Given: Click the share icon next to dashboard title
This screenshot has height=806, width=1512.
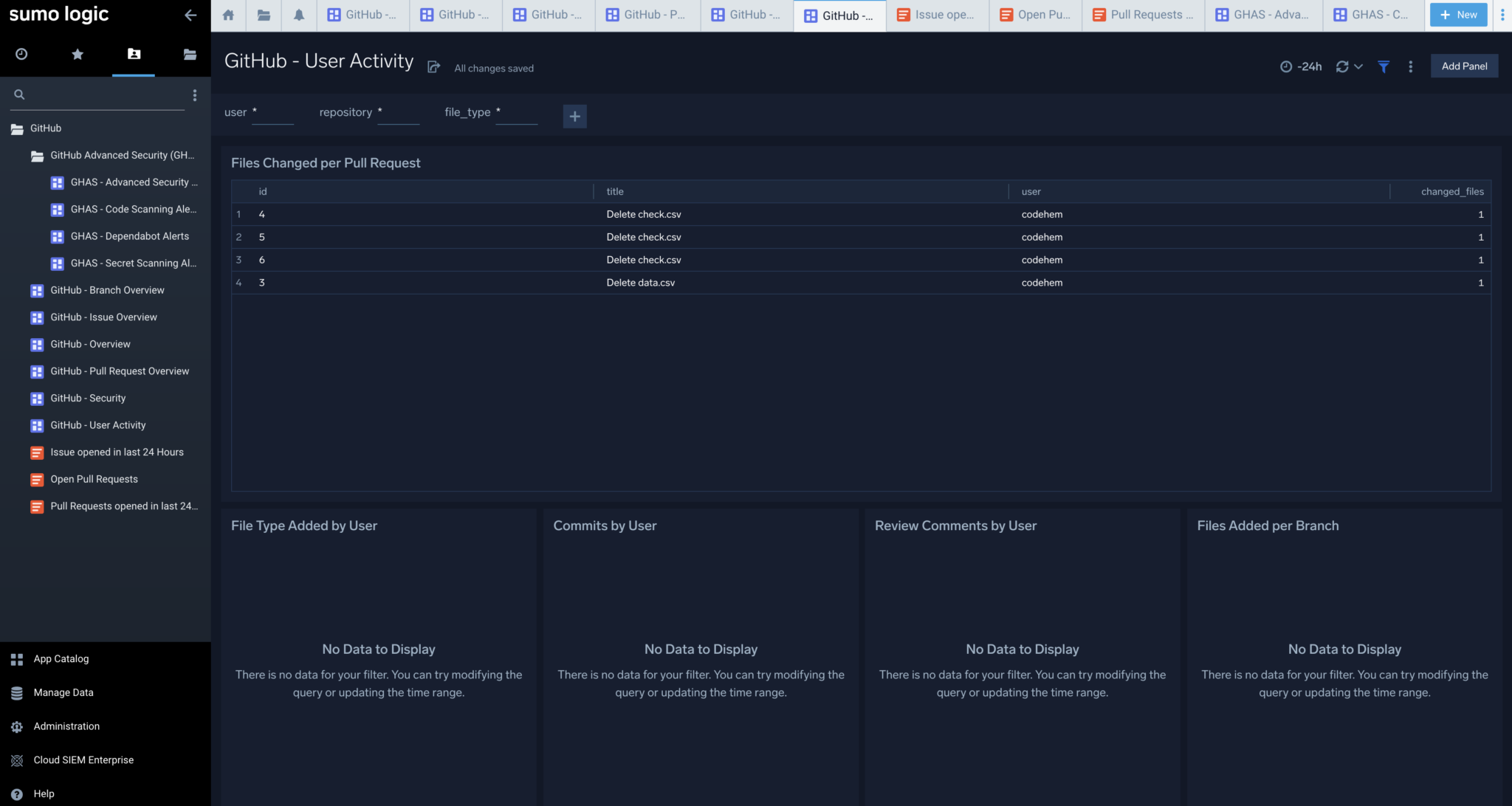Looking at the screenshot, I should click(433, 66).
